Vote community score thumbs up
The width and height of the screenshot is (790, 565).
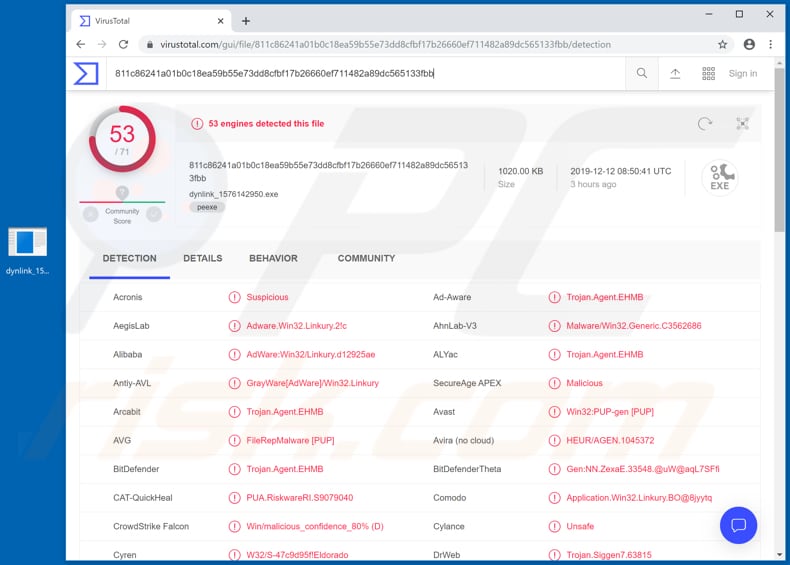coord(154,213)
